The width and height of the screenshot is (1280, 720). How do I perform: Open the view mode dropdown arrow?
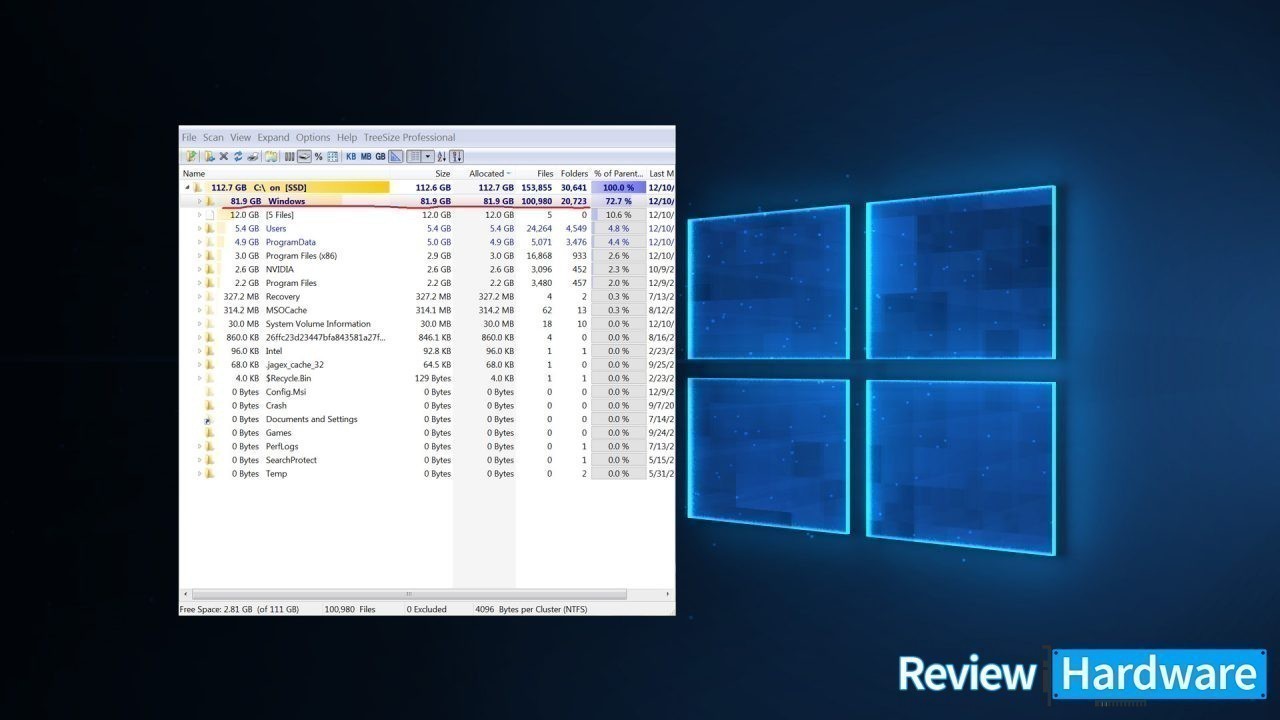point(428,156)
